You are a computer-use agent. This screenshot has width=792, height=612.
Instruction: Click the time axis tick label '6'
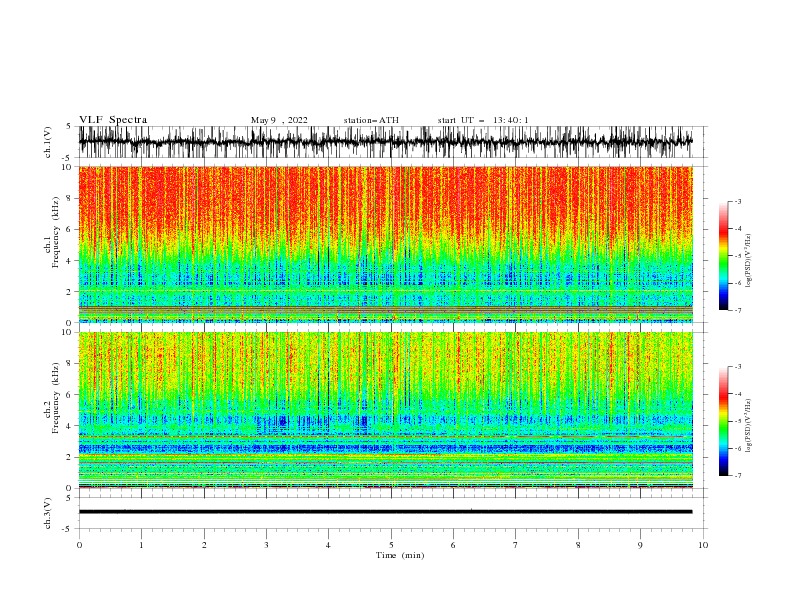453,545
